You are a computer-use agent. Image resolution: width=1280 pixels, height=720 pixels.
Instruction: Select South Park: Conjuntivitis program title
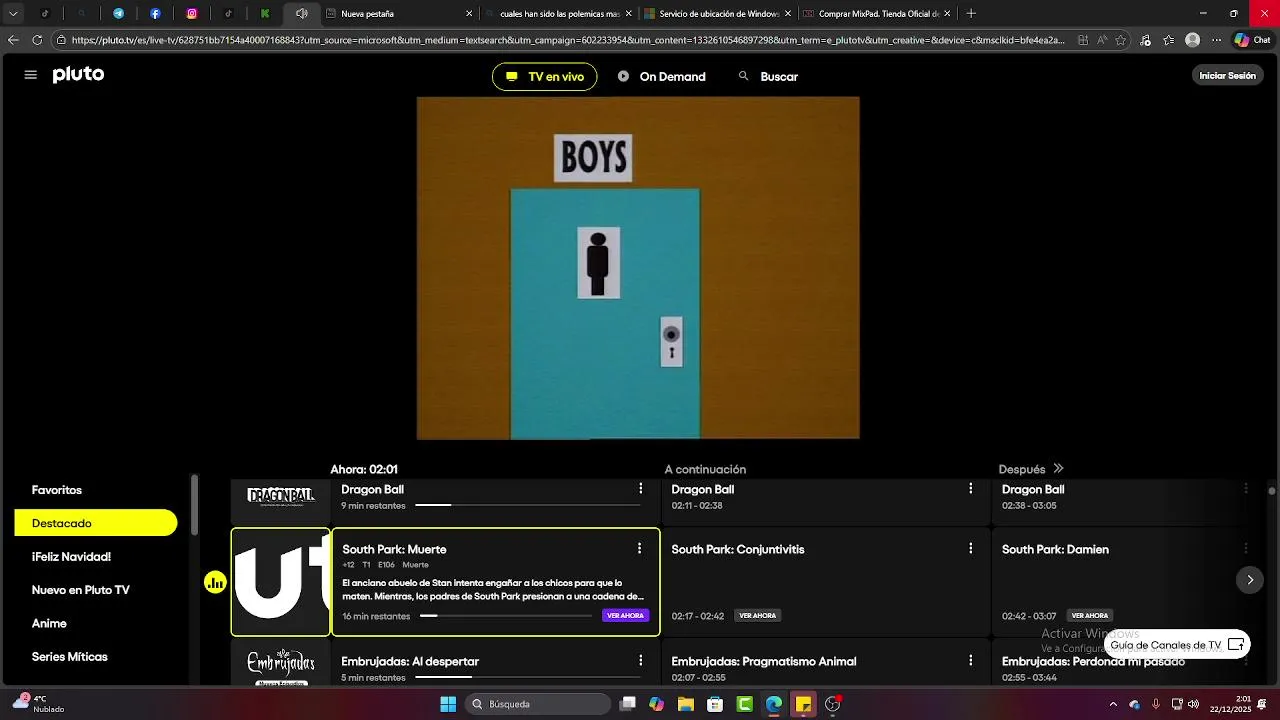pyautogui.click(x=738, y=550)
